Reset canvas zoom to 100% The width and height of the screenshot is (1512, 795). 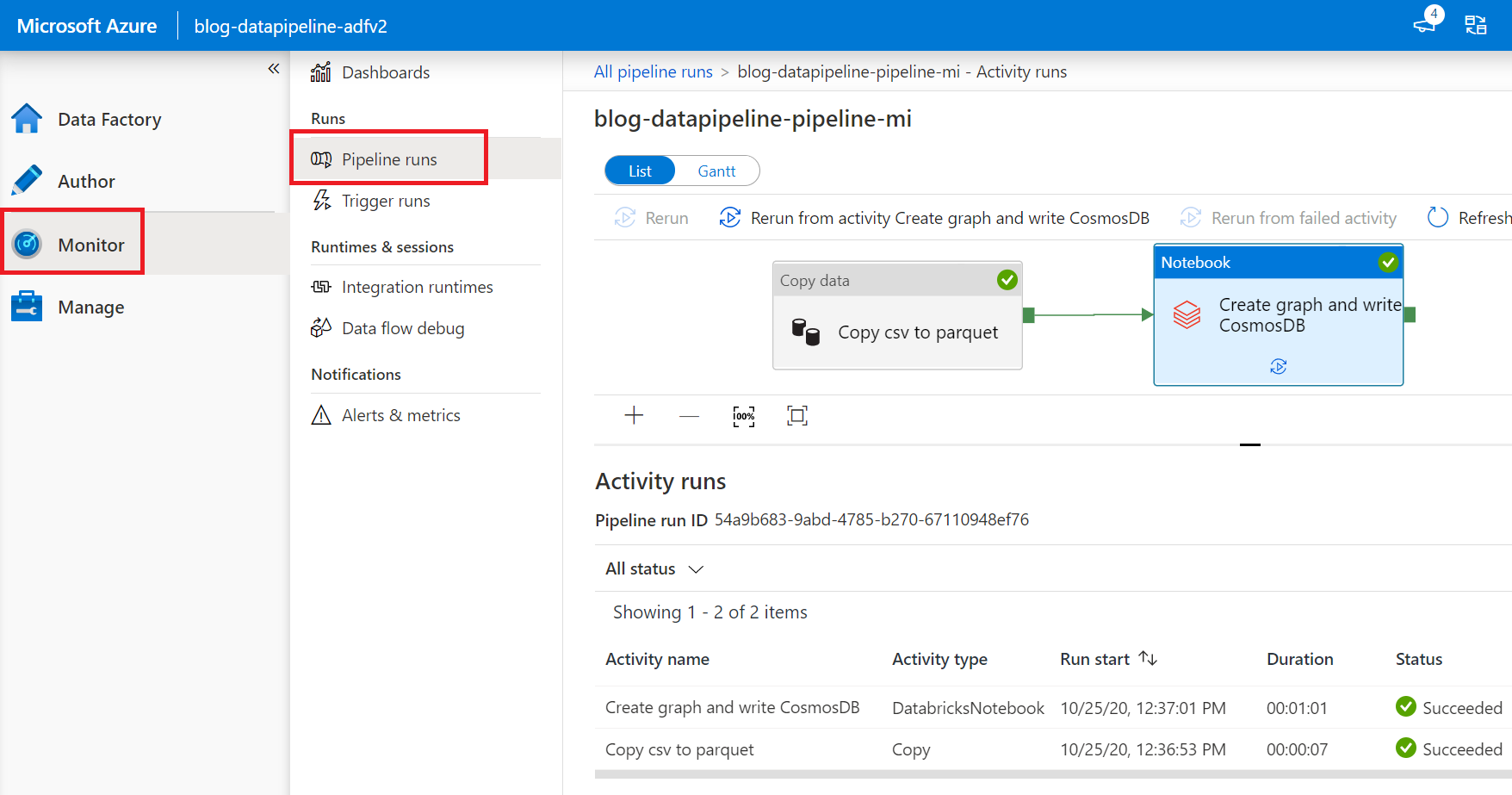(x=744, y=416)
